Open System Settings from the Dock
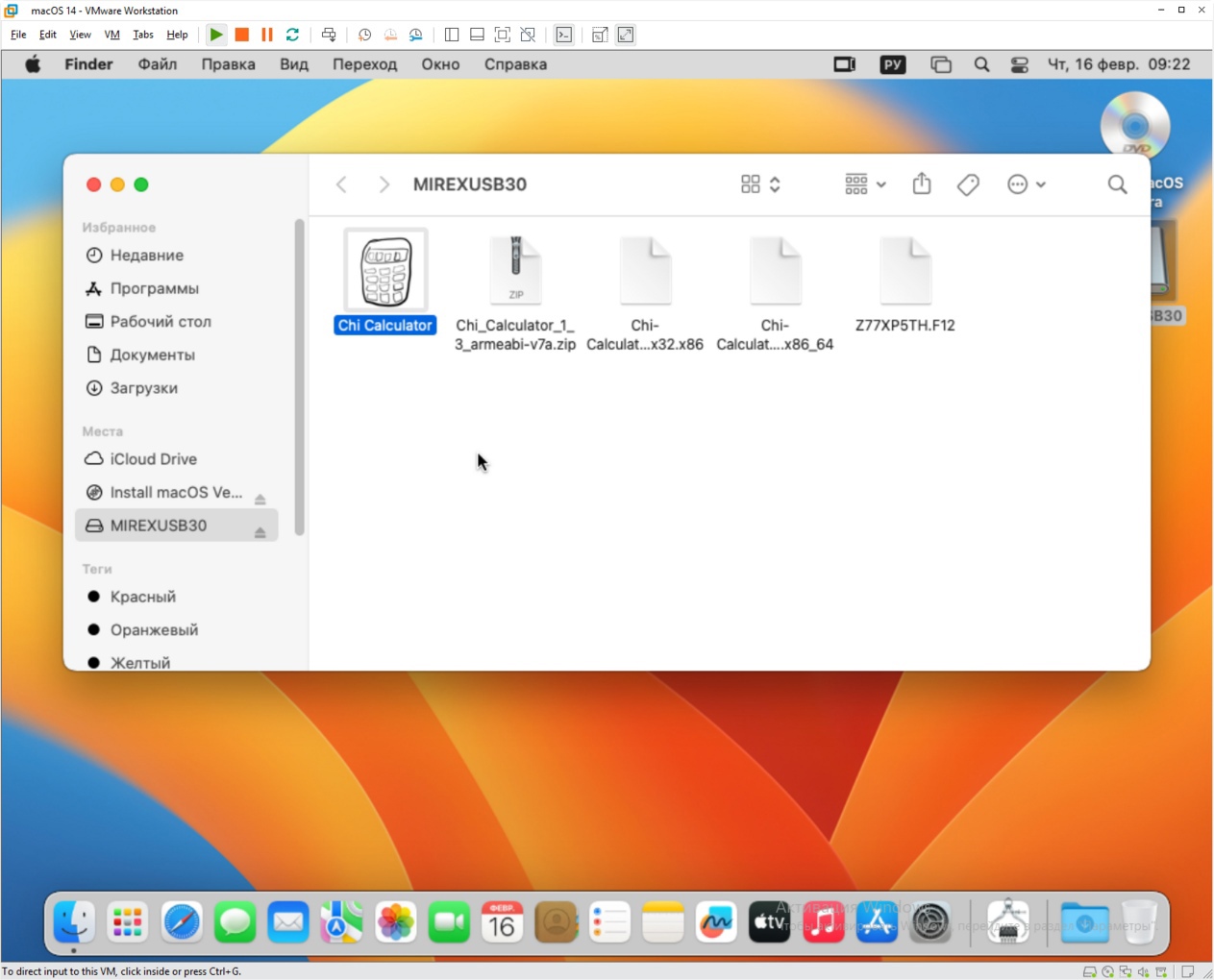1214x980 pixels. 930,923
